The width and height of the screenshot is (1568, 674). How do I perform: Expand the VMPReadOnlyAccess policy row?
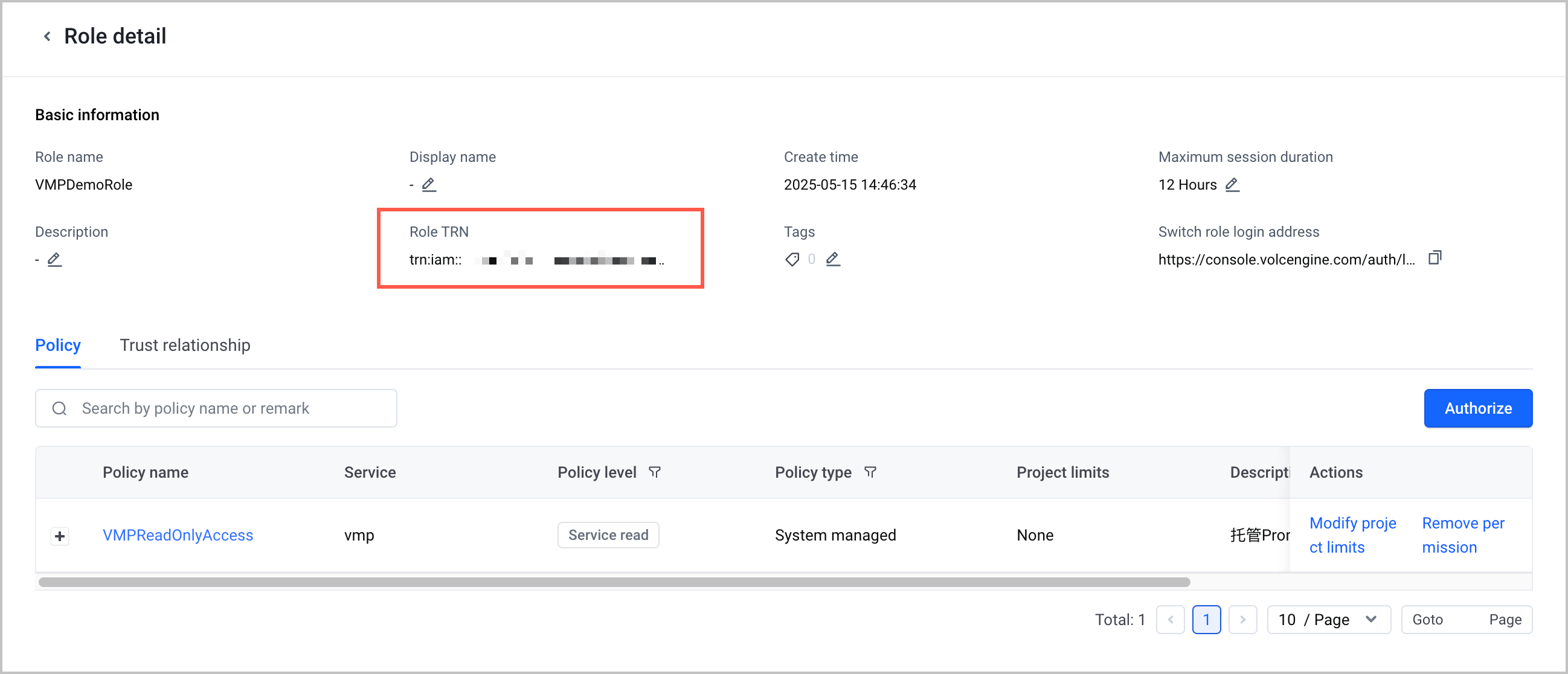(x=60, y=536)
